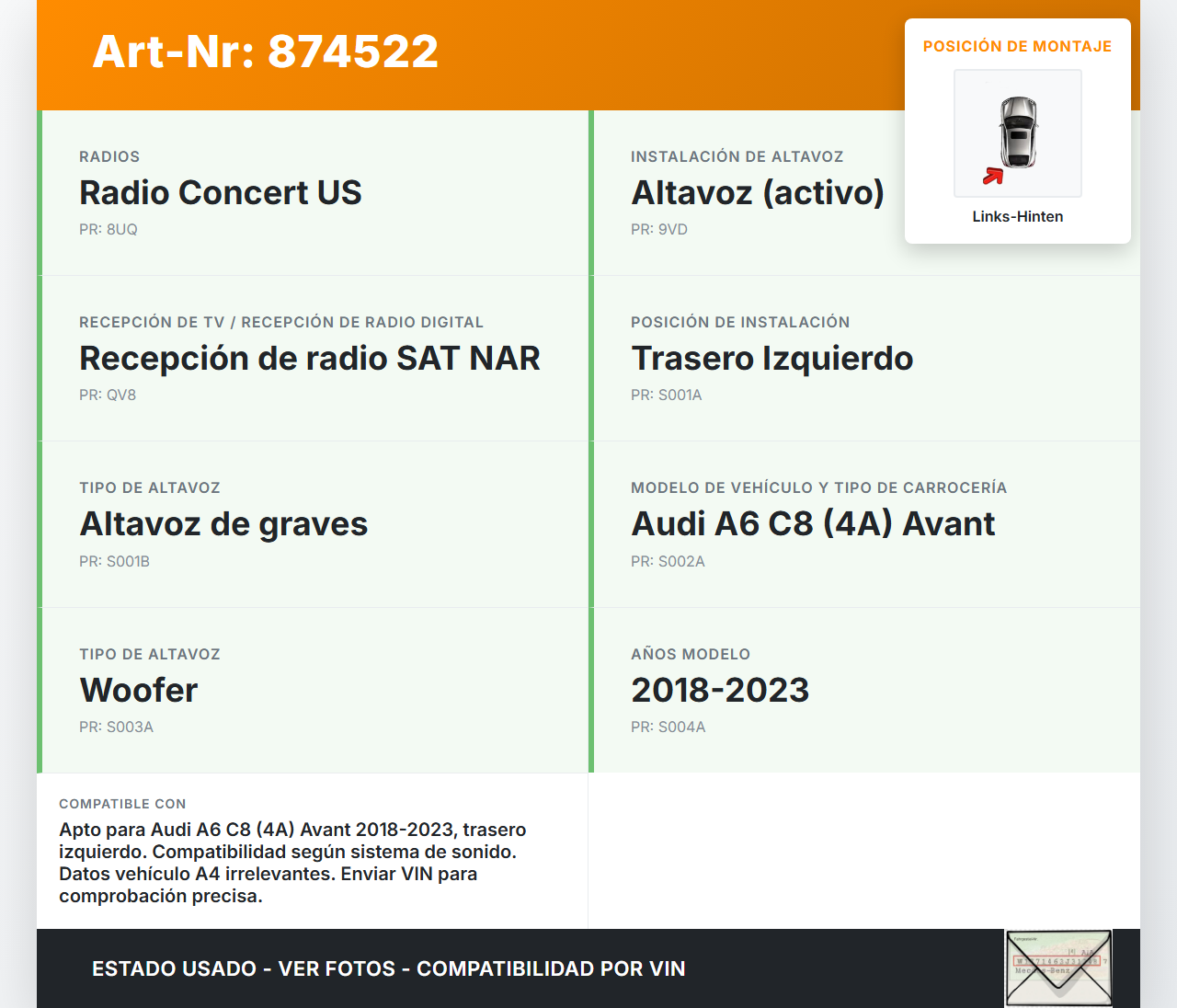
Task: Select the Radio Concert US value
Action: pyautogui.click(x=221, y=193)
